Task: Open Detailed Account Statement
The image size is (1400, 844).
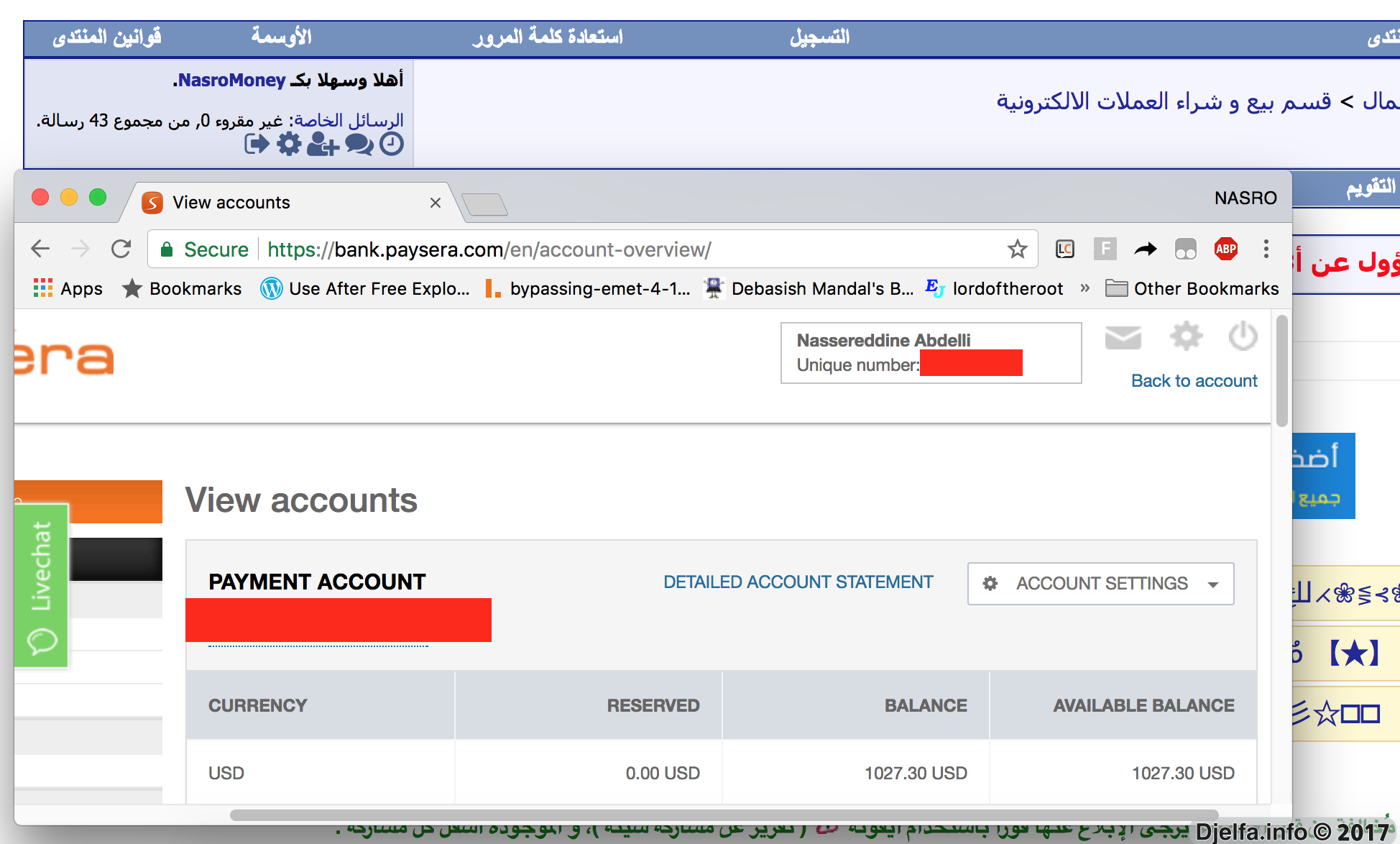Action: 798,582
